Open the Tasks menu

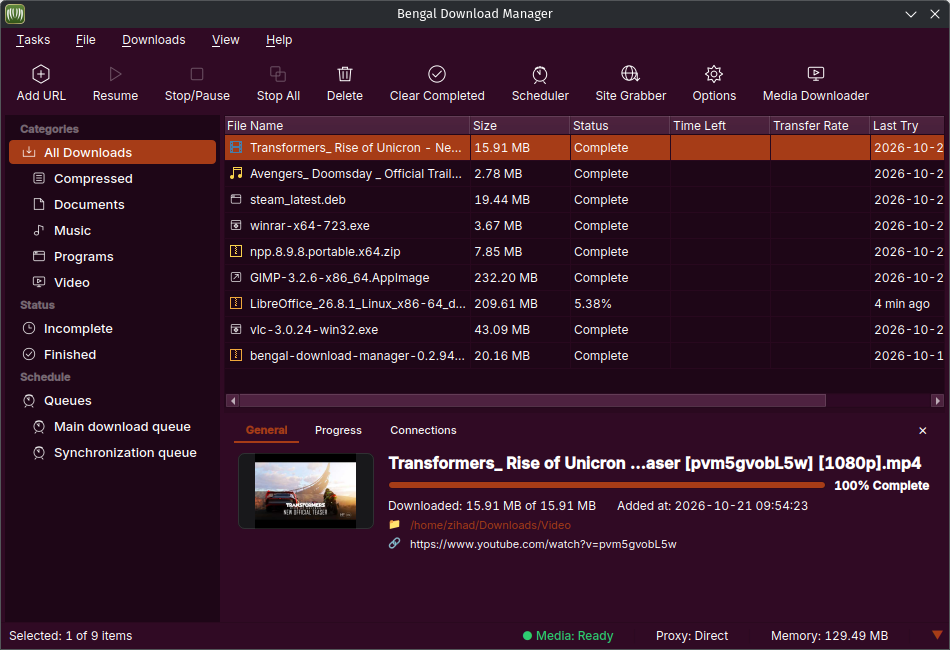pyautogui.click(x=33, y=40)
